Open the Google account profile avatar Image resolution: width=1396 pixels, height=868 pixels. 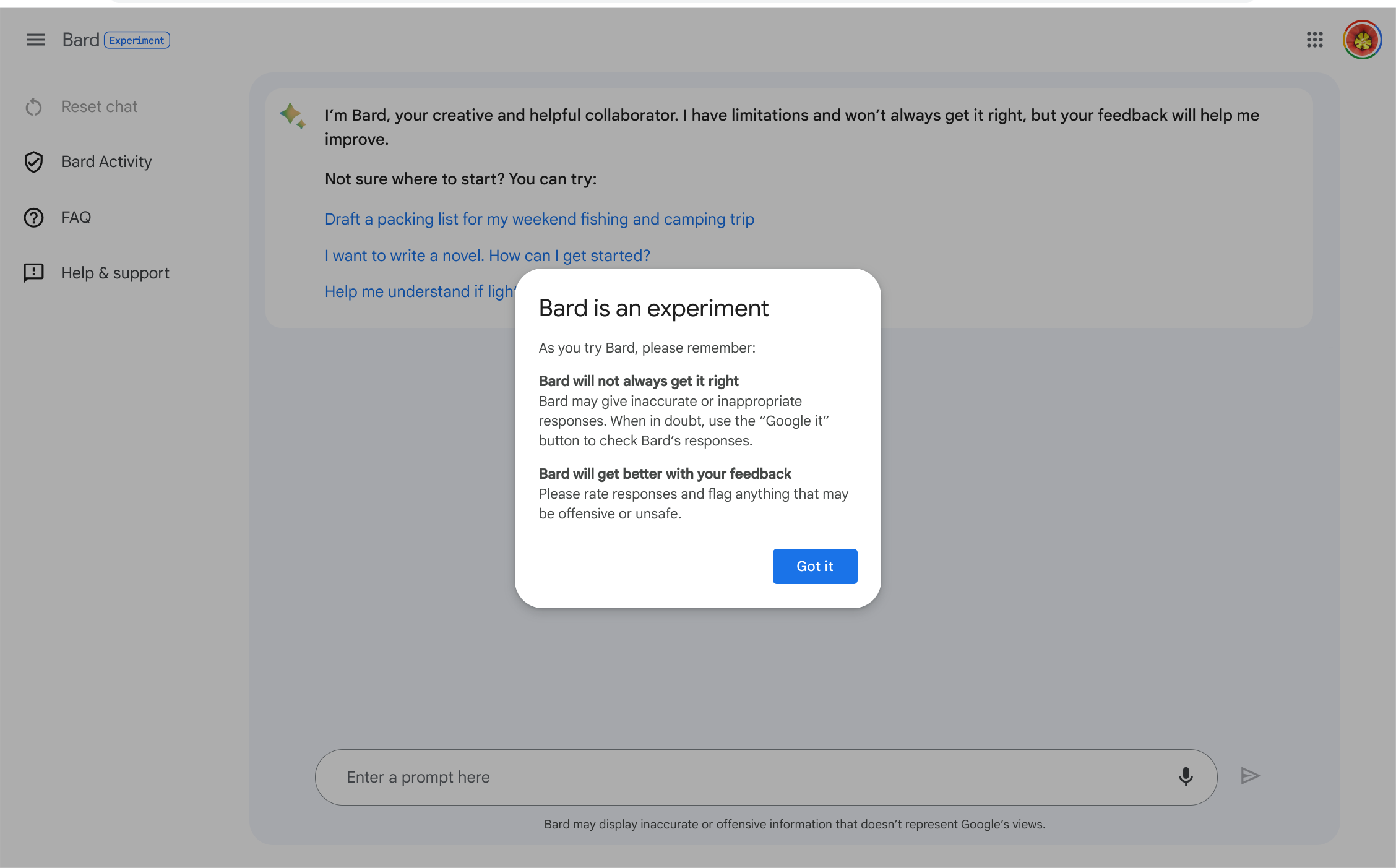[x=1362, y=40]
